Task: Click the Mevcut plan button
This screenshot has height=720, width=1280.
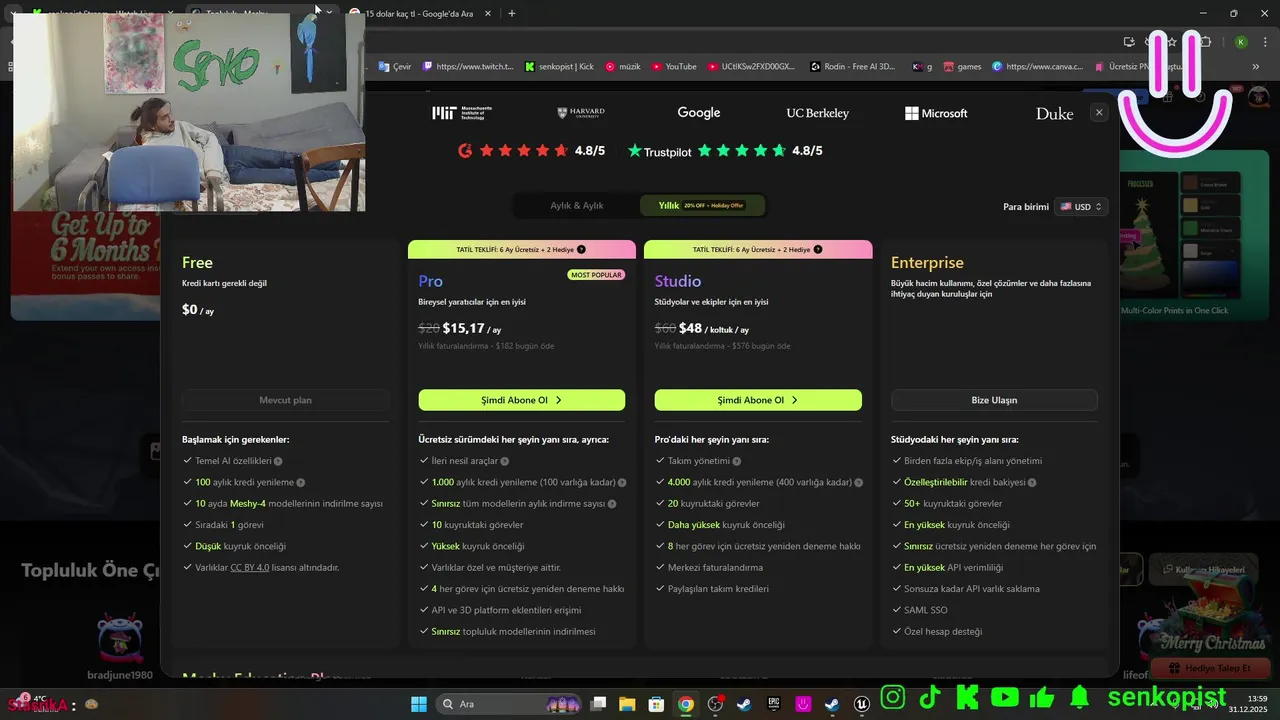Action: [285, 400]
